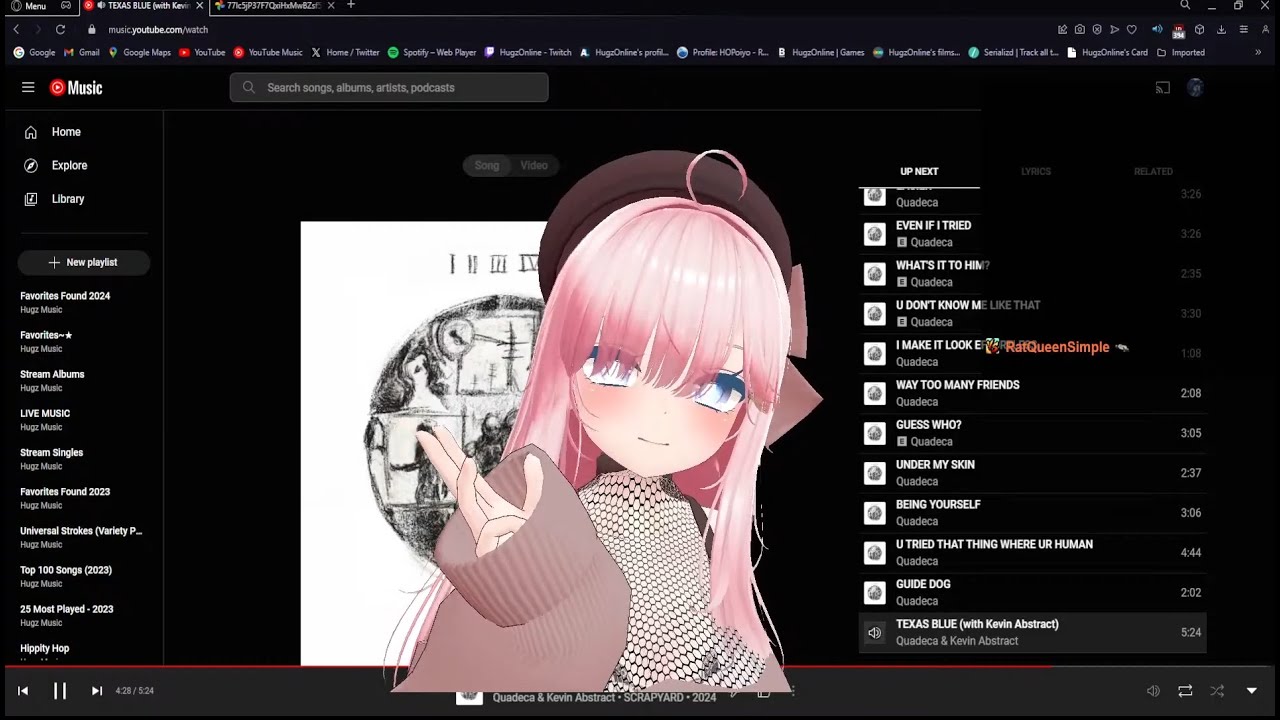Go back in browser history
This screenshot has width=1280, height=720.
(16, 30)
